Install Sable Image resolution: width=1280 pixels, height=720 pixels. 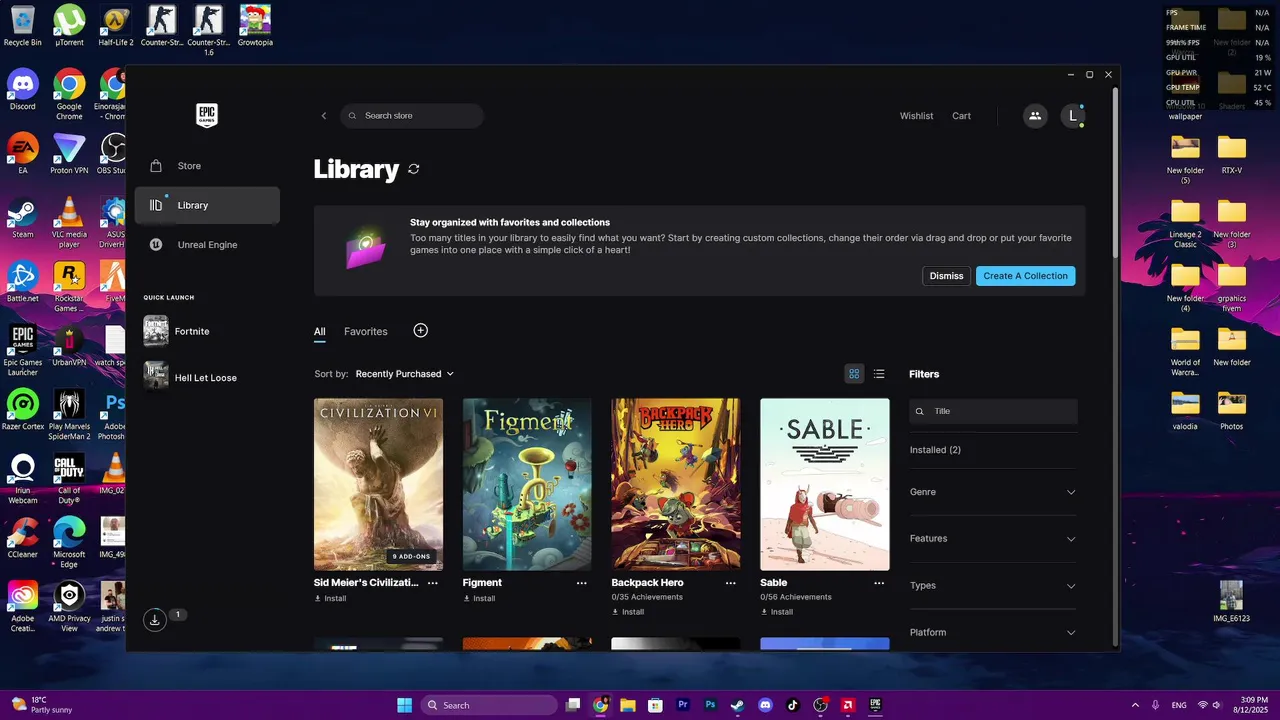click(x=777, y=612)
